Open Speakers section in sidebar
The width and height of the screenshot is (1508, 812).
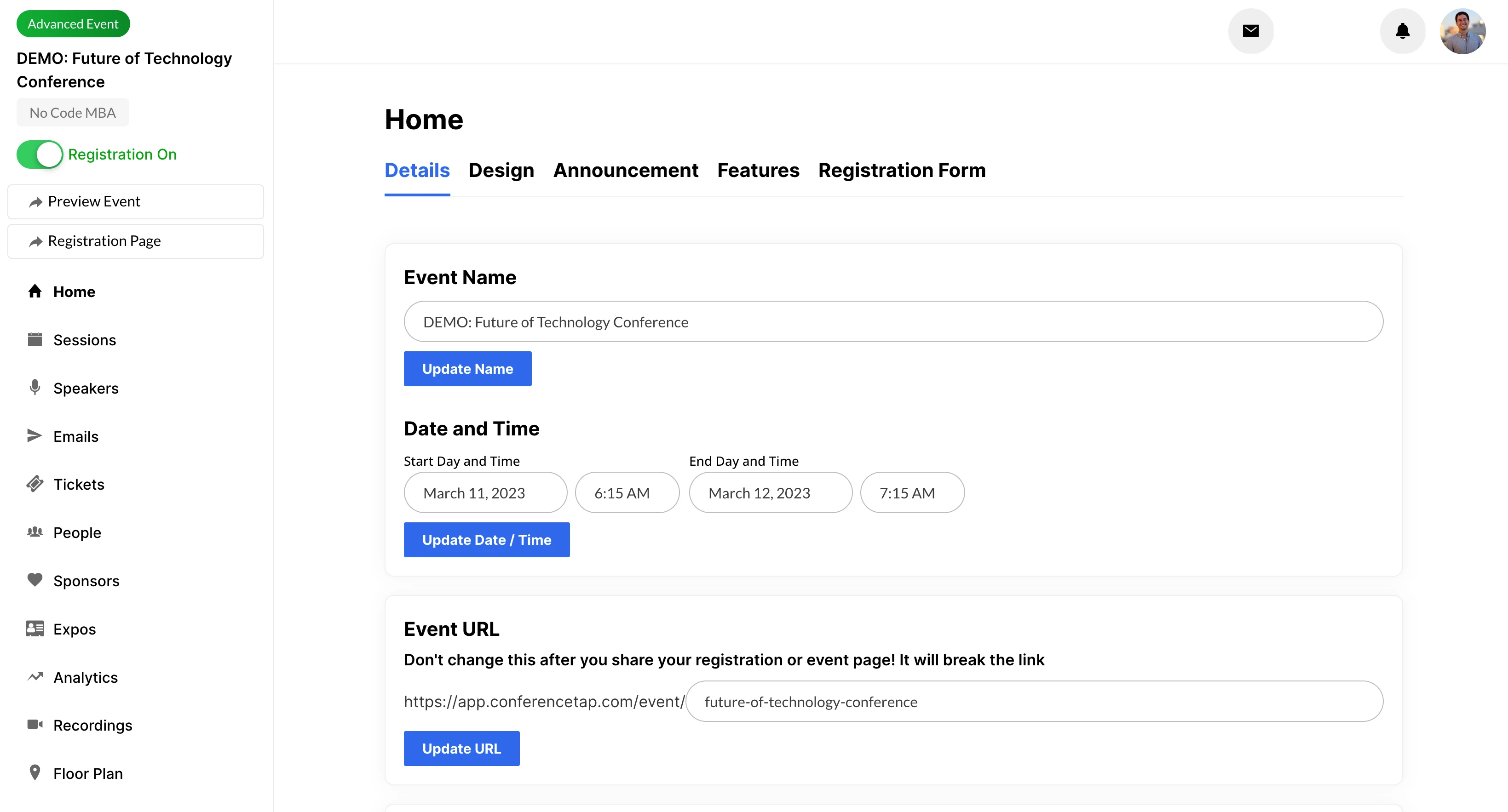[86, 388]
